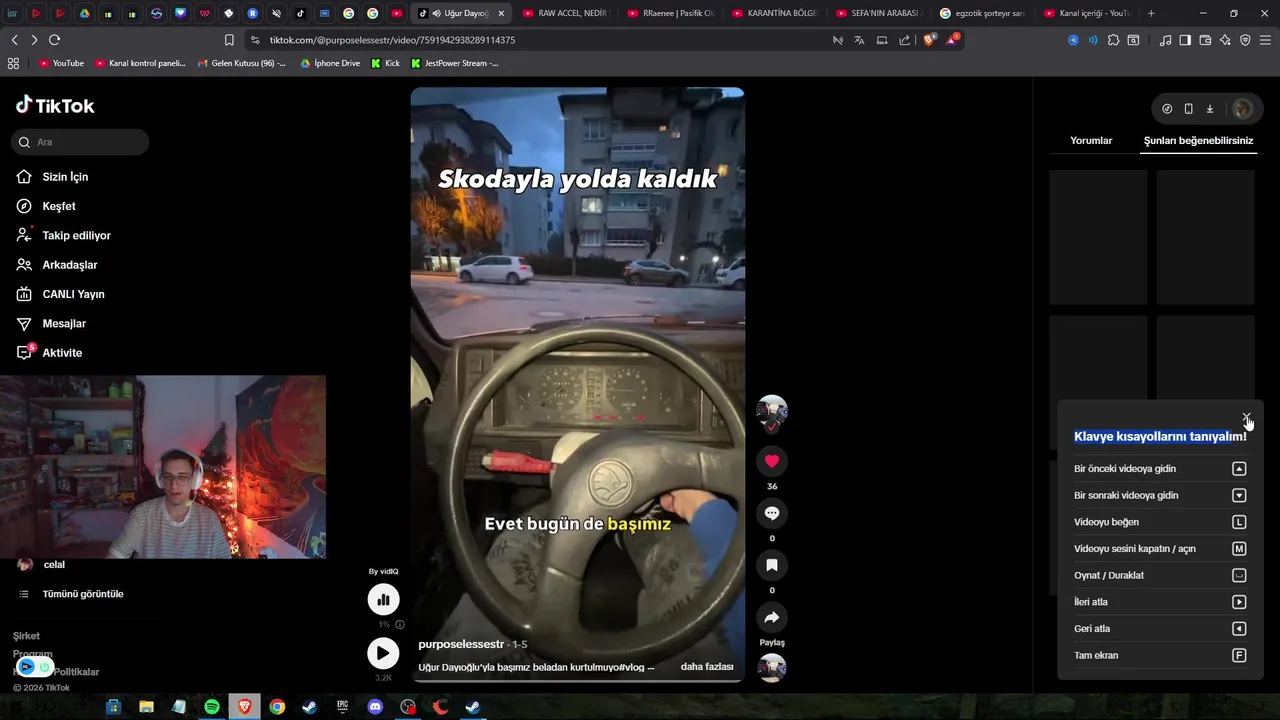Click the compass icon at top right
The image size is (1280, 720).
[x=1167, y=109]
